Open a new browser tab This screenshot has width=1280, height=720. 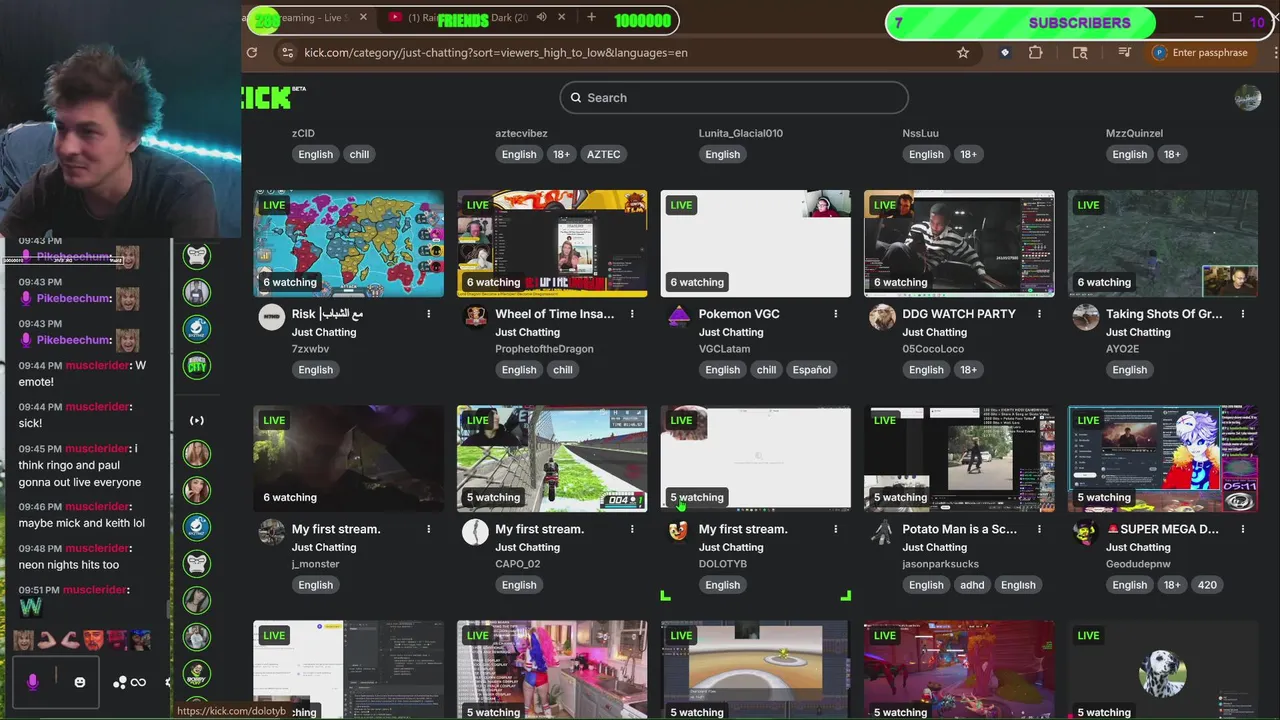pyautogui.click(x=591, y=18)
